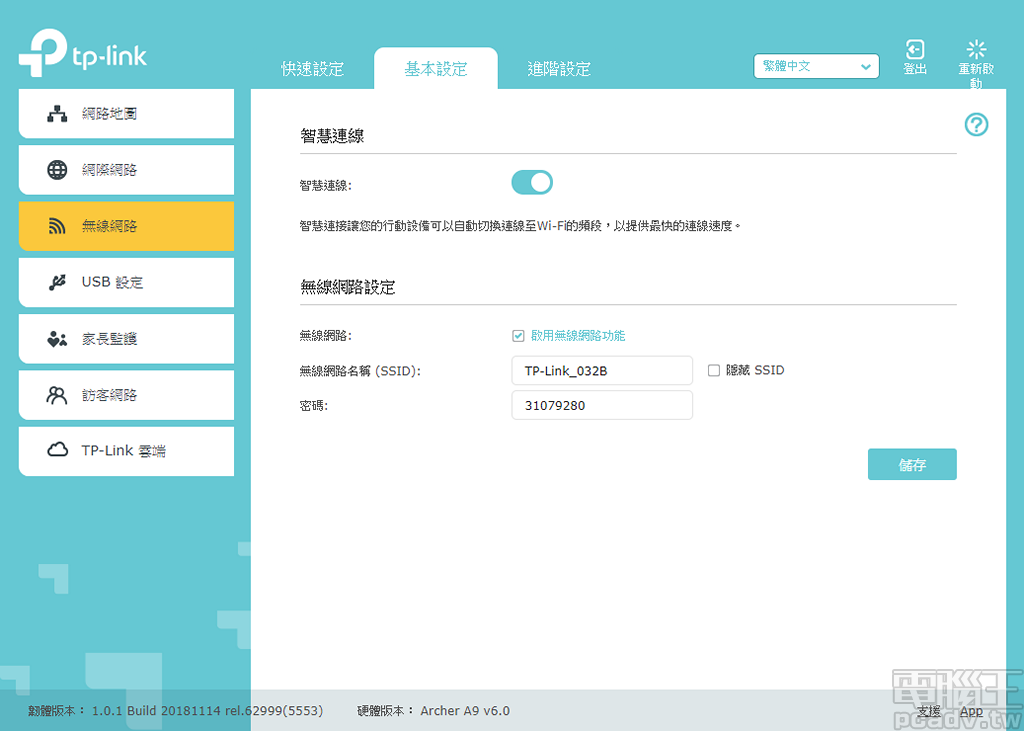
Task: Select the 基本設定 tab
Action: 436,69
